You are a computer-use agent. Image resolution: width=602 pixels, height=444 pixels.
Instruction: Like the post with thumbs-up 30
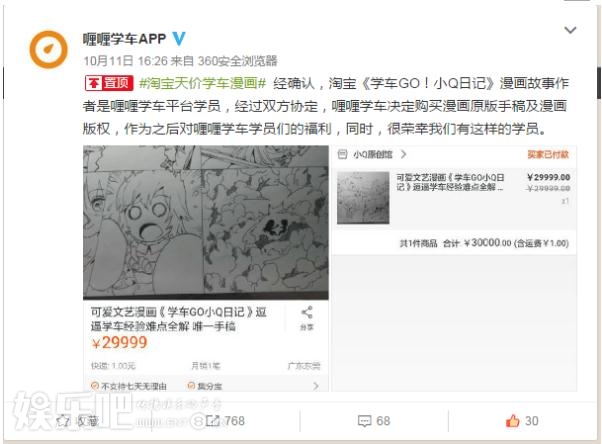click(513, 421)
